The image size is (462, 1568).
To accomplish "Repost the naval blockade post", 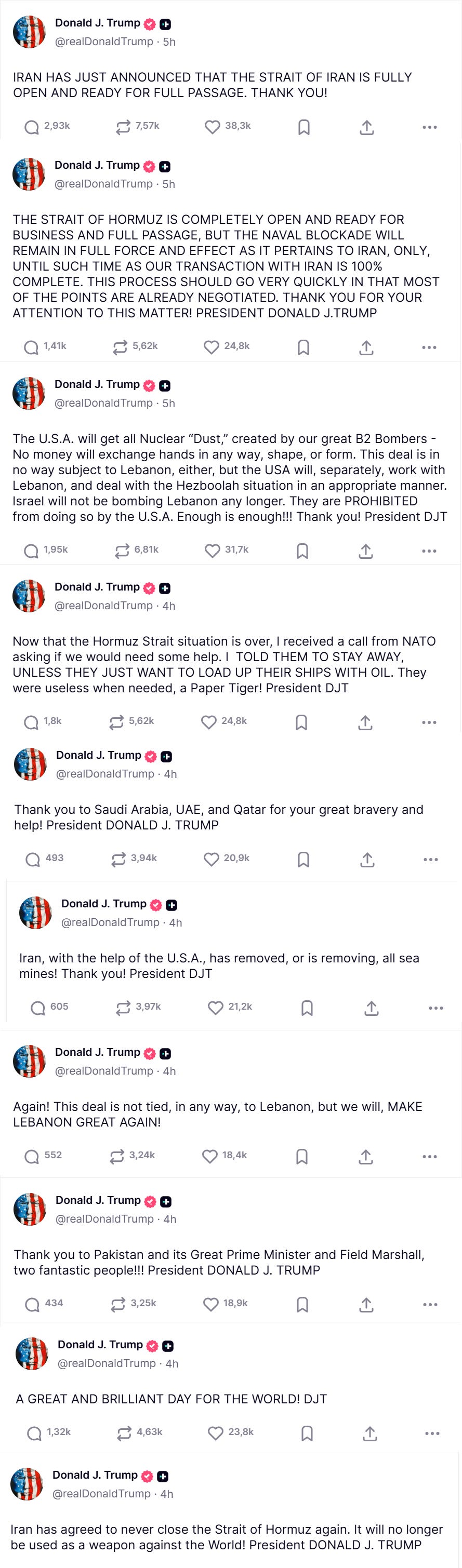I will [120, 347].
